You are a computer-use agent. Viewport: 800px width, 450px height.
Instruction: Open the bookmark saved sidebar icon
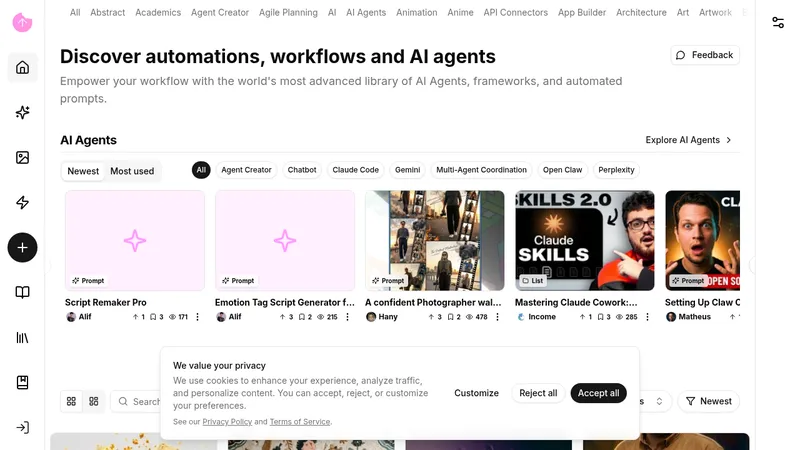coord(22,382)
